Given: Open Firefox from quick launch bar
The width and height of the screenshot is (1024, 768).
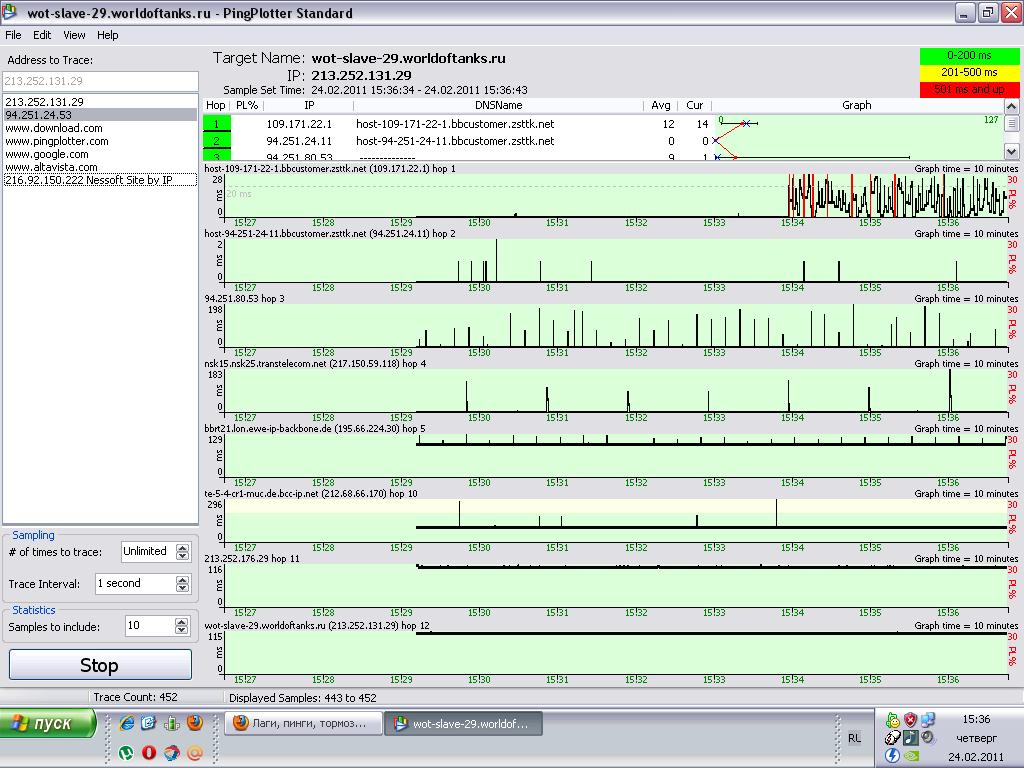Looking at the screenshot, I should 195,723.
